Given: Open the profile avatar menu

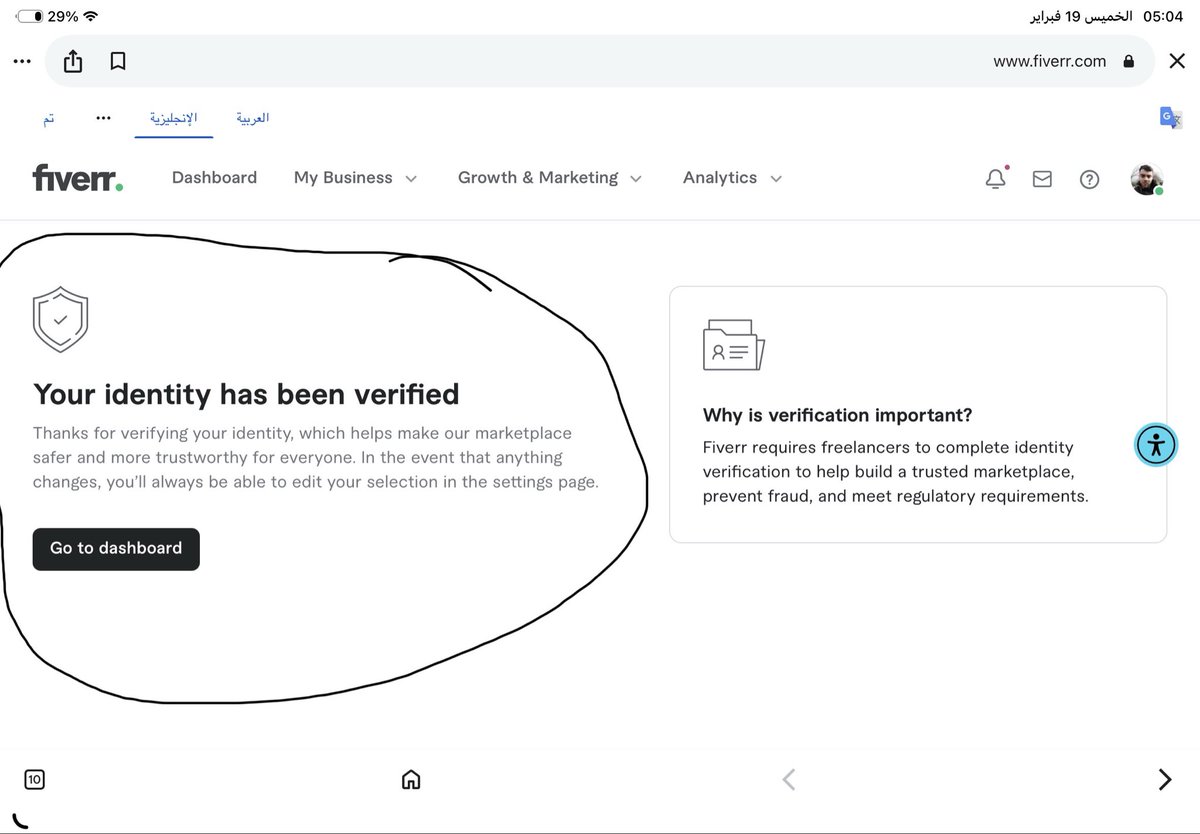Looking at the screenshot, I should (1147, 179).
